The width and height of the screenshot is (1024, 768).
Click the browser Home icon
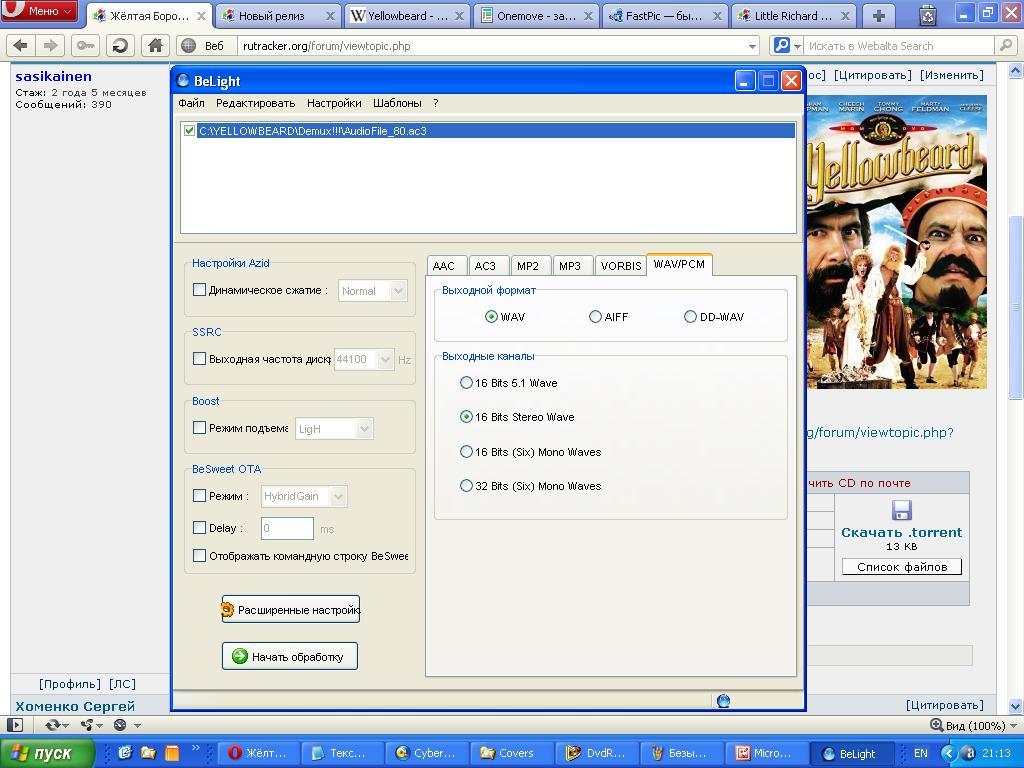point(155,46)
